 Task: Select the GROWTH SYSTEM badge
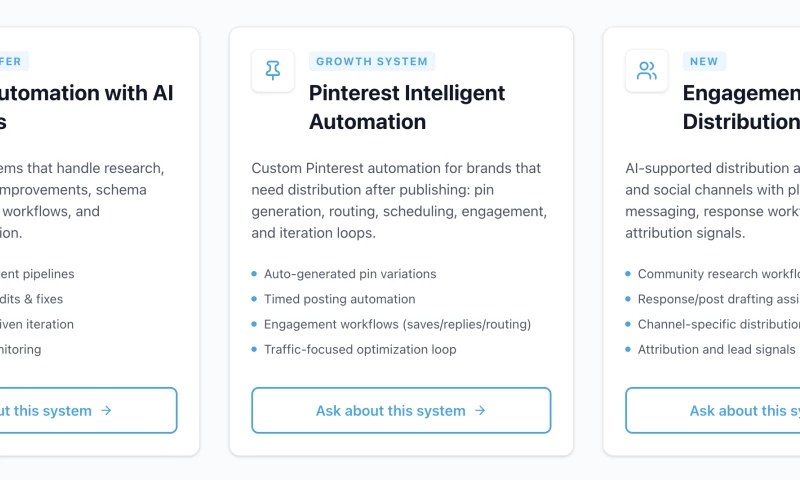point(372,61)
